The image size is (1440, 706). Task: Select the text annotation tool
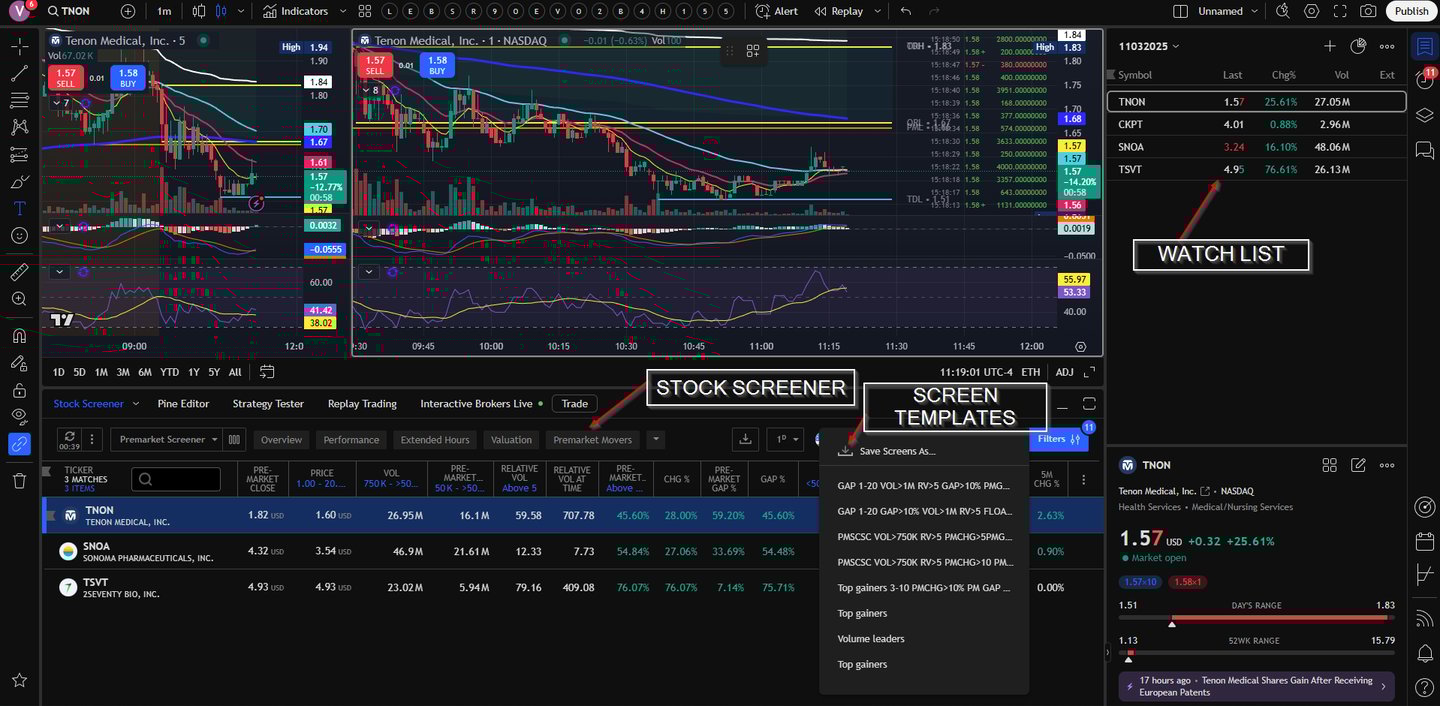[x=19, y=208]
